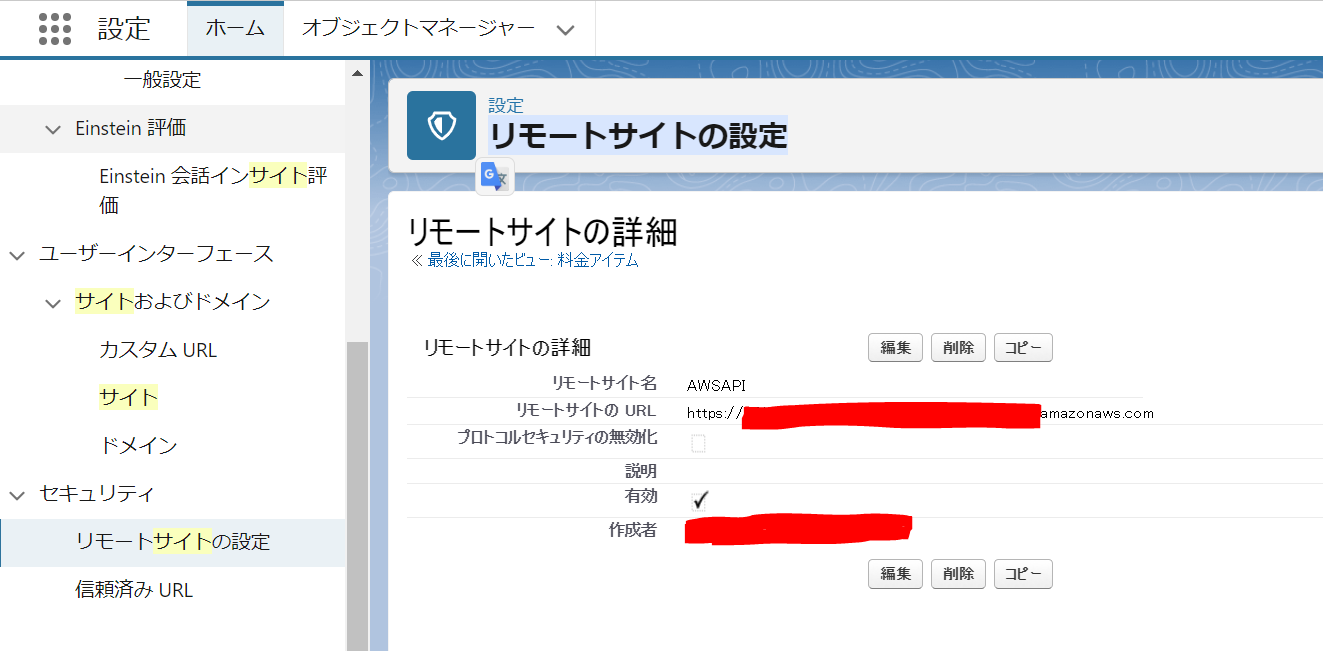Collapse the サイトおよびドメイン subsection

point(53,302)
